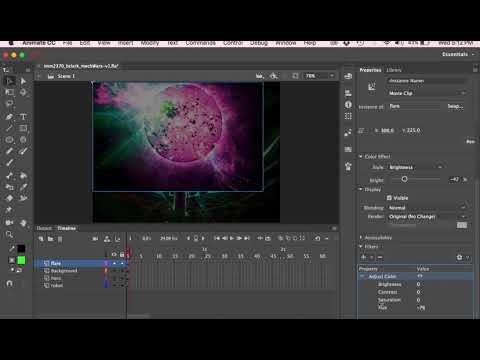Select the Pen tool
Screen dimensions: 480x360
(9, 117)
